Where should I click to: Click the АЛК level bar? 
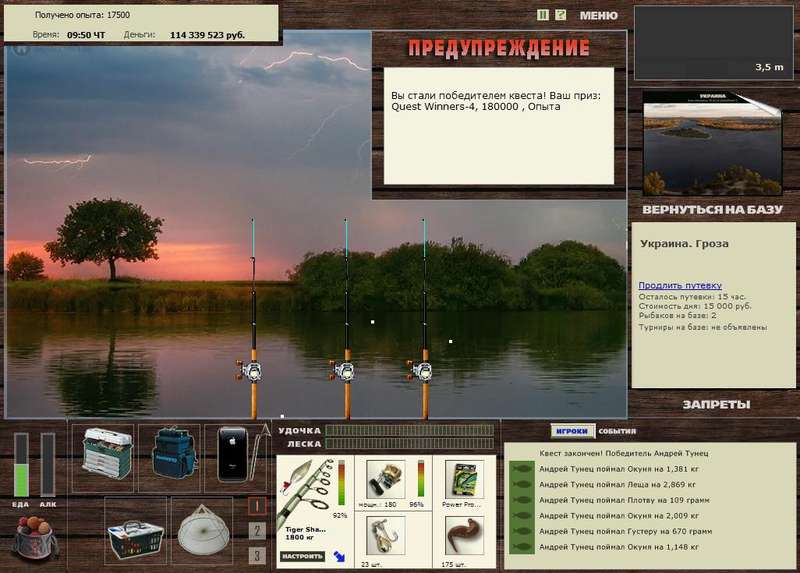coord(47,465)
